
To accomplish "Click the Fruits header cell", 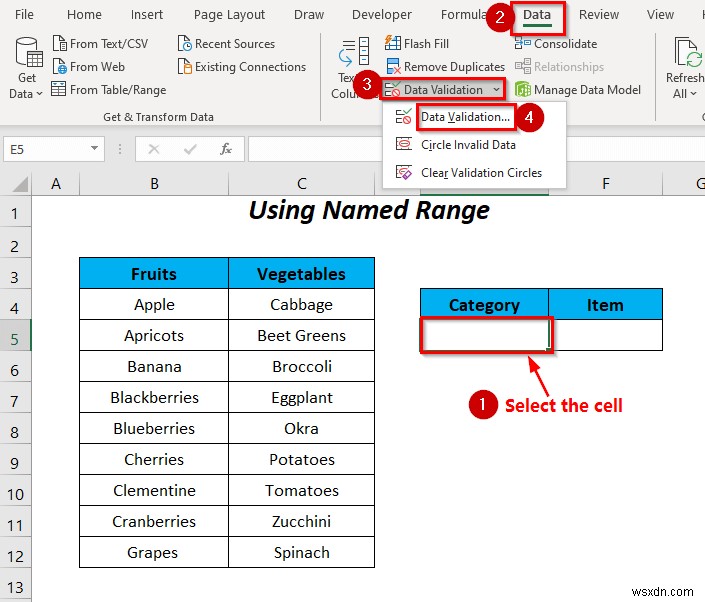I will (x=154, y=273).
